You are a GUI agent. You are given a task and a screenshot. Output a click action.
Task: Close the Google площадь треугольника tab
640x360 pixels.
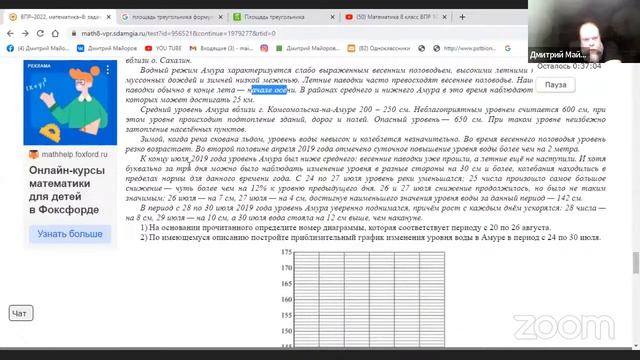[x=220, y=17]
